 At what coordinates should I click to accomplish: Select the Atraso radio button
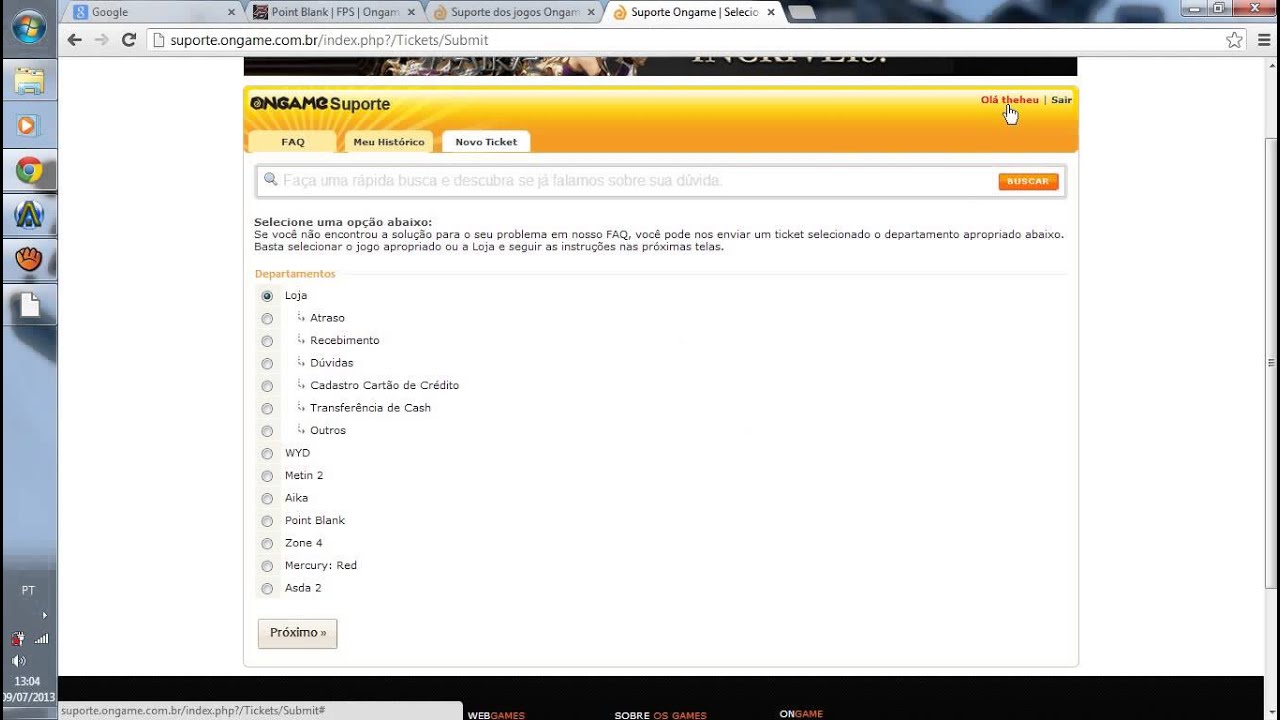(267, 319)
